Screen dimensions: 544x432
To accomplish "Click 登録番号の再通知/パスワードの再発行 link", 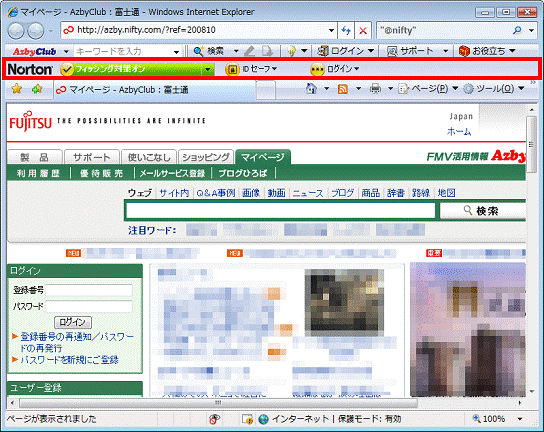I will (77, 342).
